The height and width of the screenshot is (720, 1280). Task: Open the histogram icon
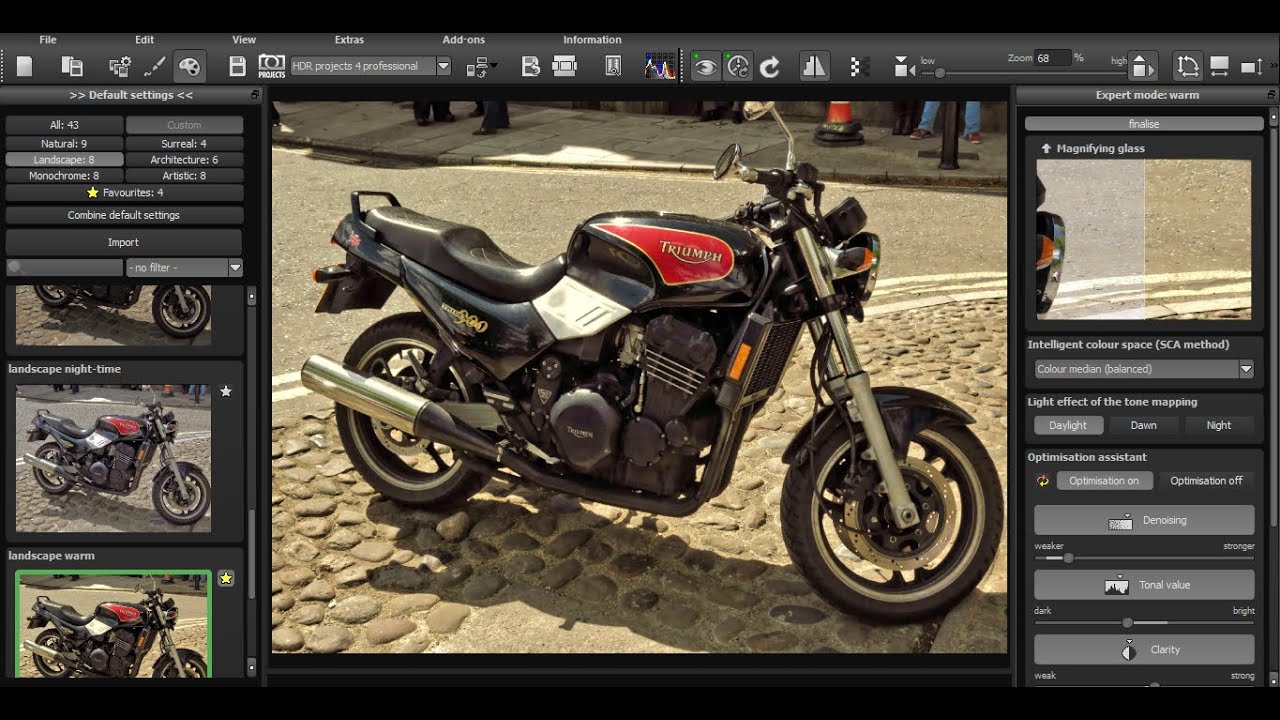tap(660, 67)
